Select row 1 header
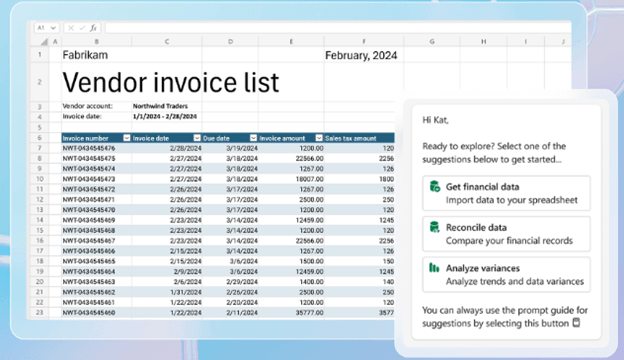 (39, 54)
